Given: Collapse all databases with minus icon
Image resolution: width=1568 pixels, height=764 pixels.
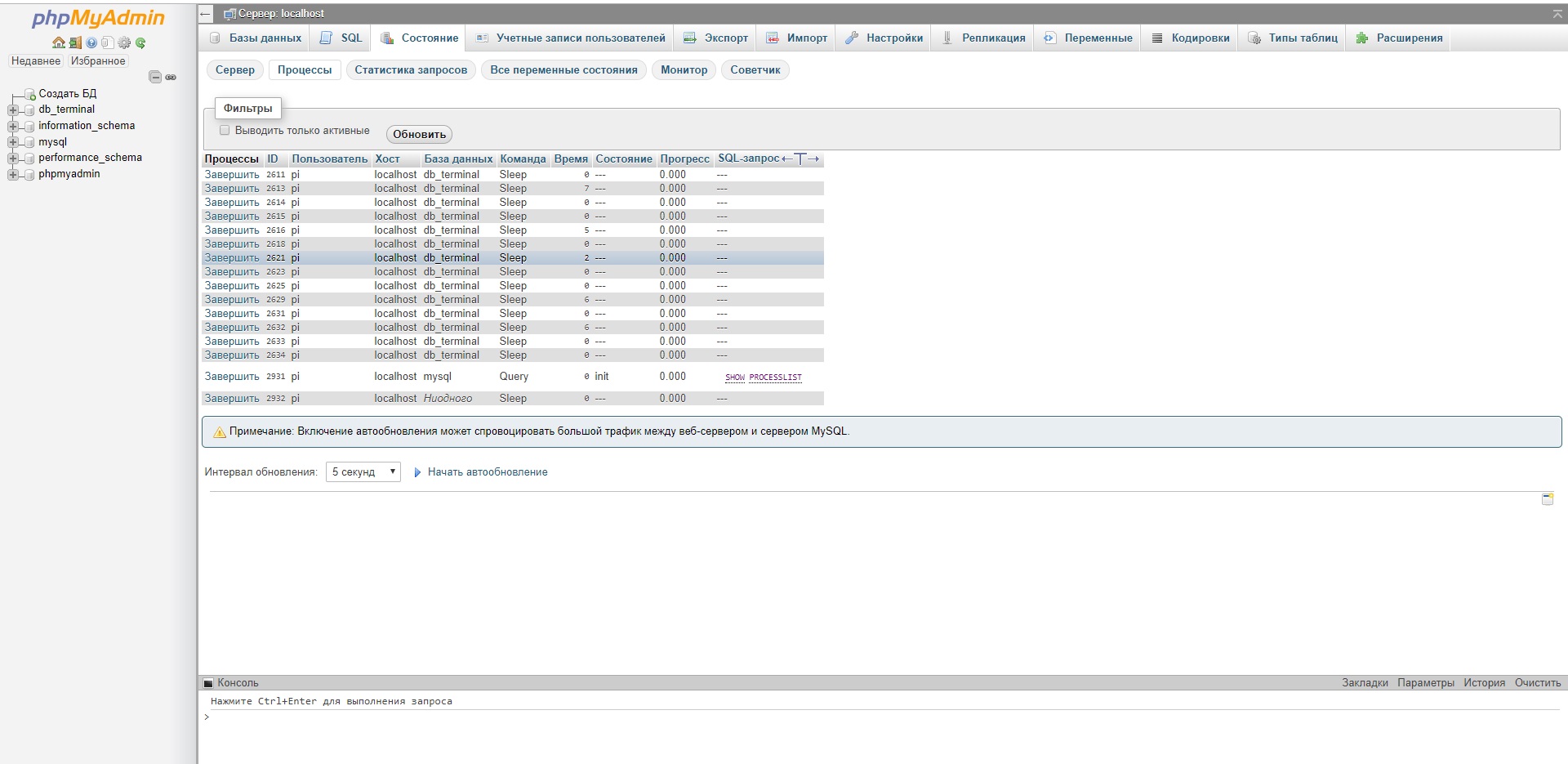Looking at the screenshot, I should (x=155, y=76).
